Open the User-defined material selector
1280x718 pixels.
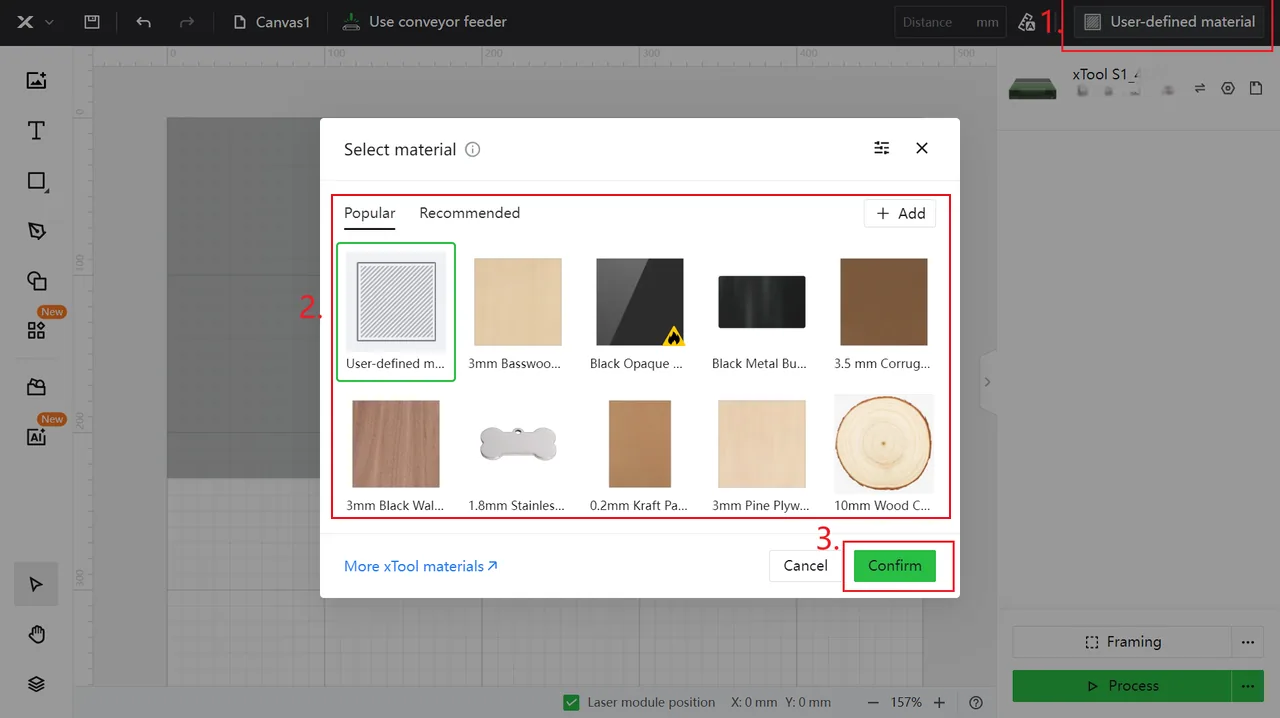coord(1170,22)
